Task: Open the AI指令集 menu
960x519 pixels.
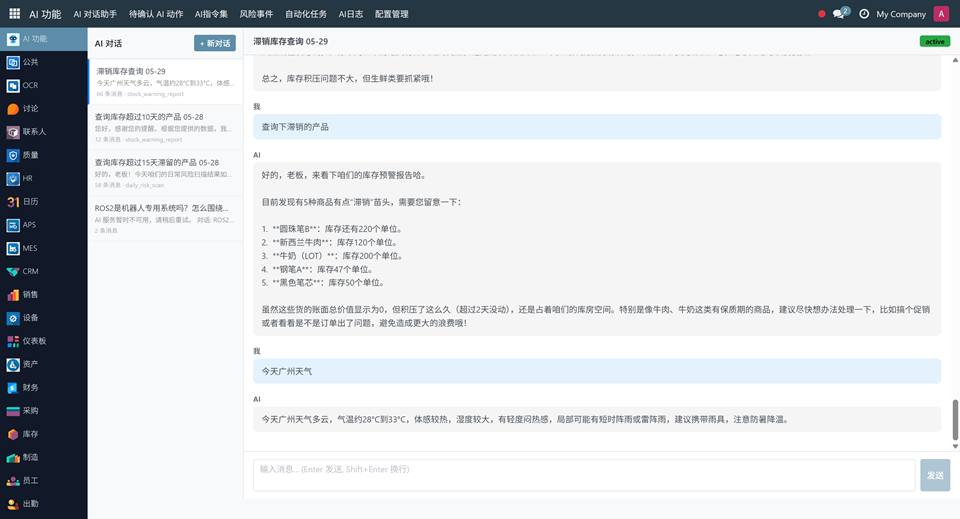Action: click(x=211, y=13)
